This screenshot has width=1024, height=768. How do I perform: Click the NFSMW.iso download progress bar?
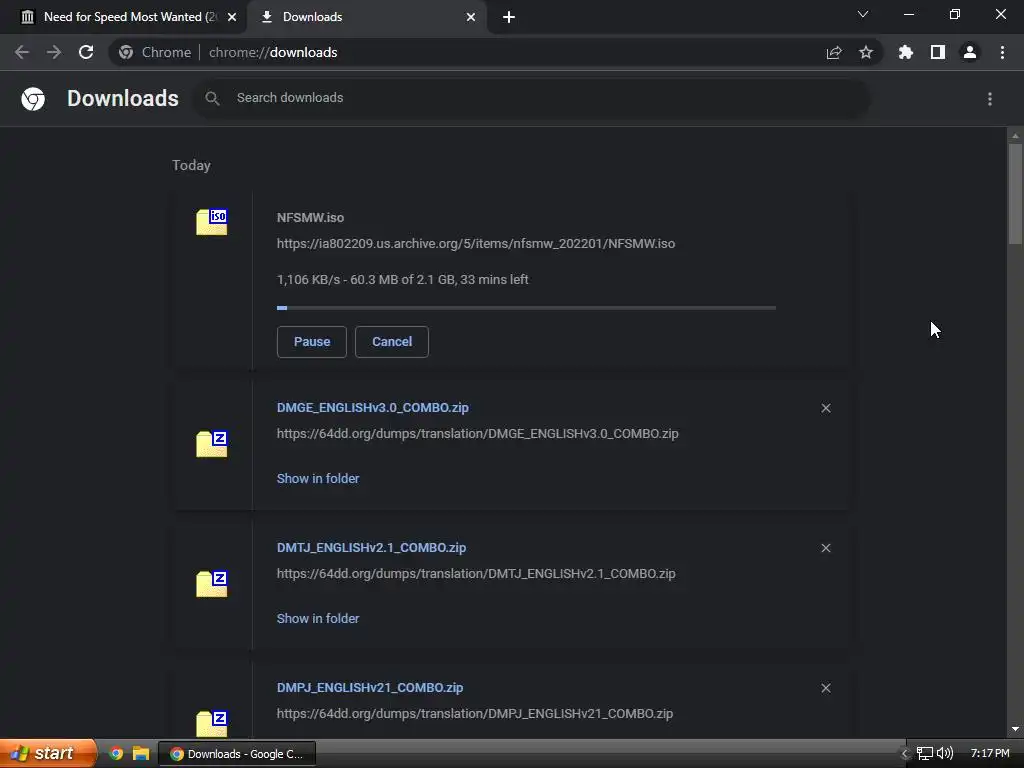pos(526,308)
